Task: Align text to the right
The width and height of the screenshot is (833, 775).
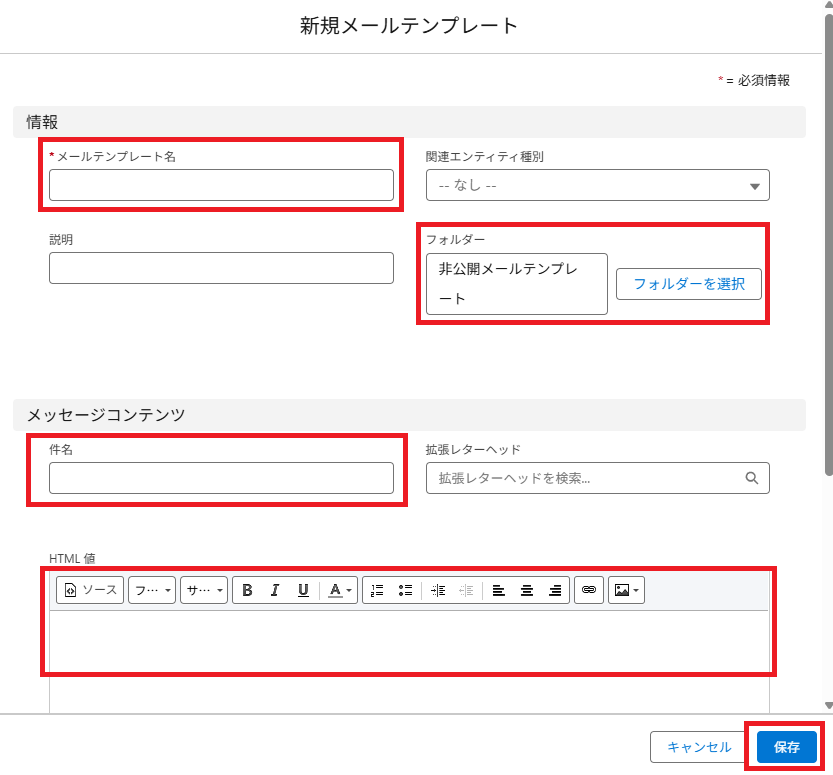Action: pos(555,590)
